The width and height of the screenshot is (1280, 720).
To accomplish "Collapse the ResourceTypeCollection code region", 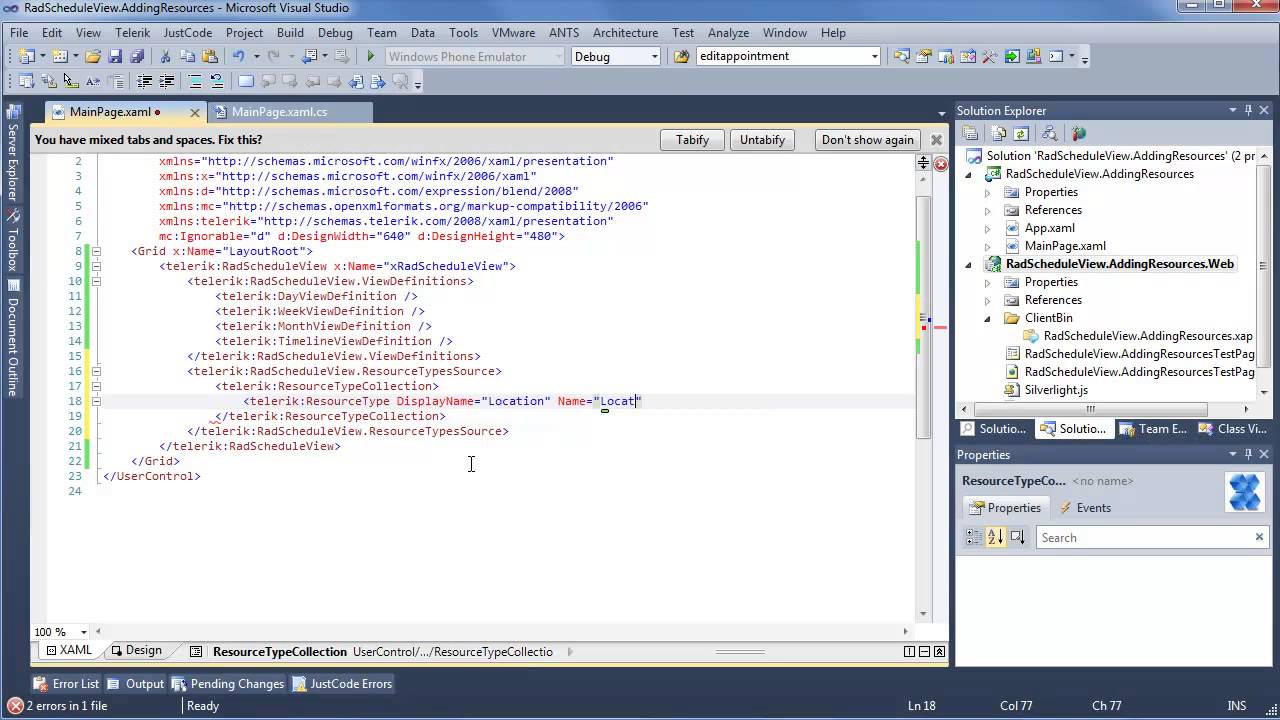I will pyautogui.click(x=97, y=386).
